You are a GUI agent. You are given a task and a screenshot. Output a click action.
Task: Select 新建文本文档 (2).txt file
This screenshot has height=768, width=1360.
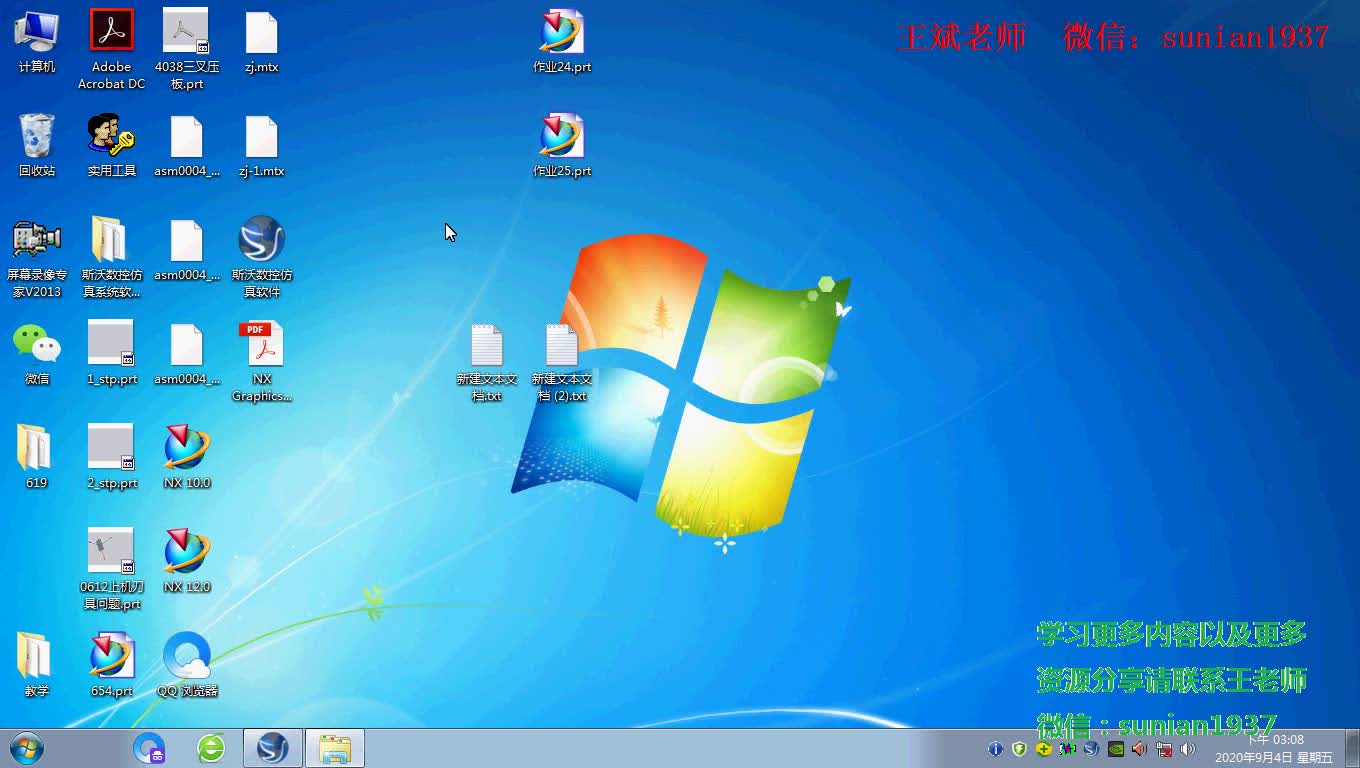562,362
